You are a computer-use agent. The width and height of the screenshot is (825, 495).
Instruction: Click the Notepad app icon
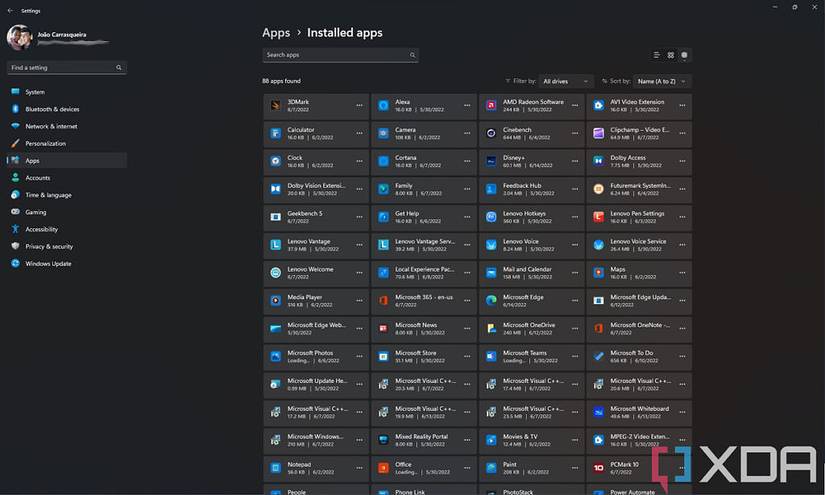pyautogui.click(x=276, y=468)
